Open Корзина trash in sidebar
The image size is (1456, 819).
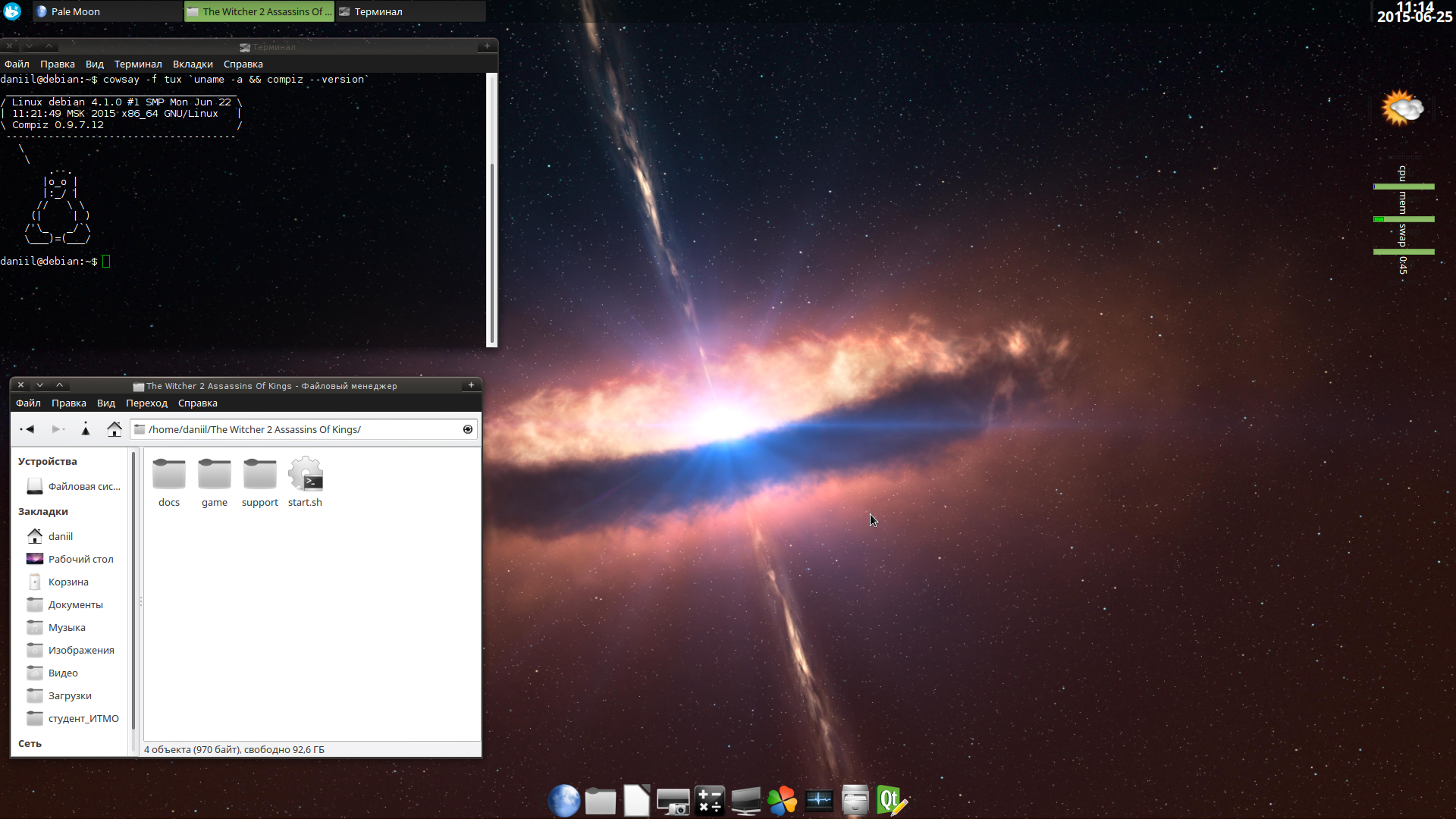[x=68, y=582]
